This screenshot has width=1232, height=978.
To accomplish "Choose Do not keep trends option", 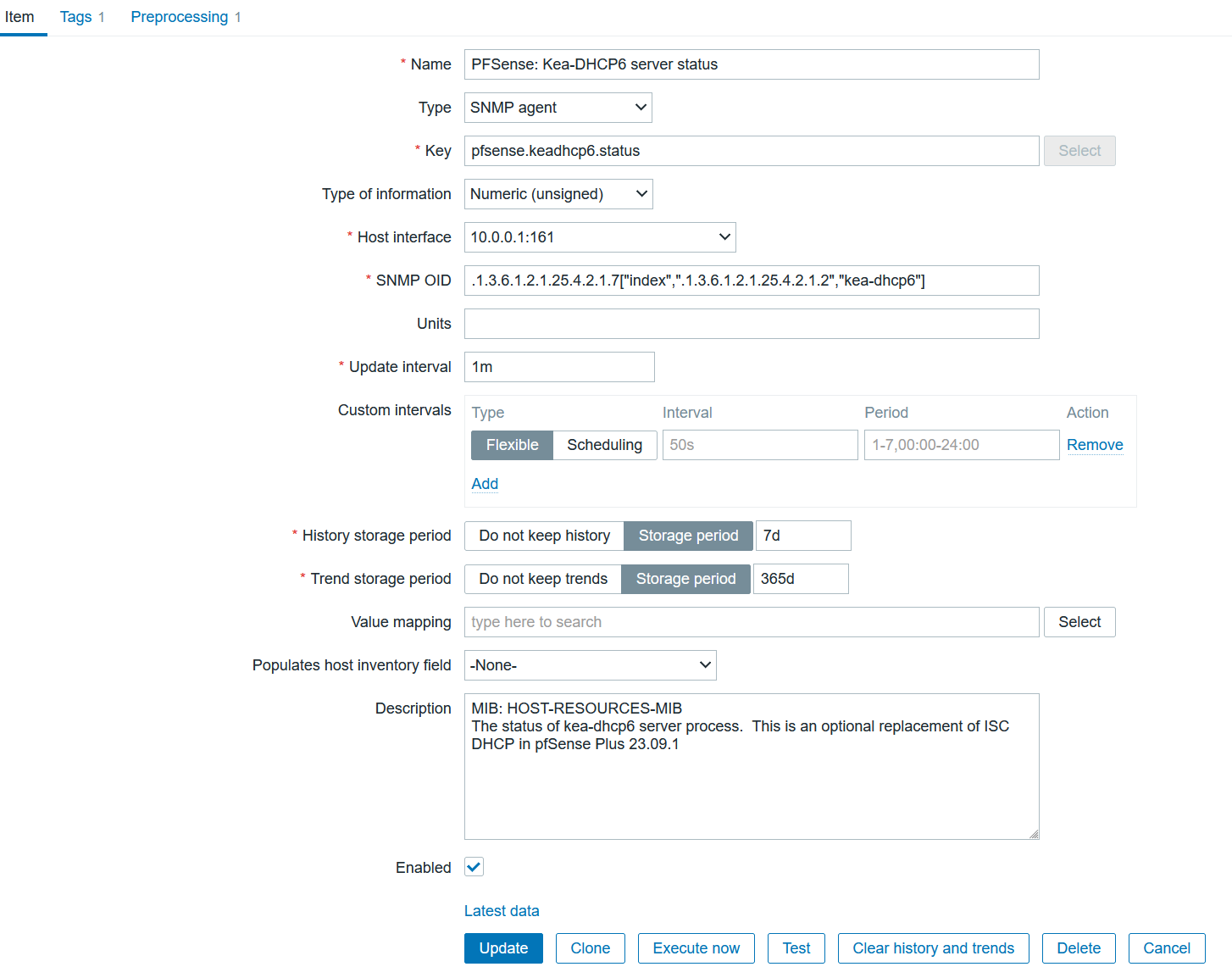I will pyautogui.click(x=543, y=579).
